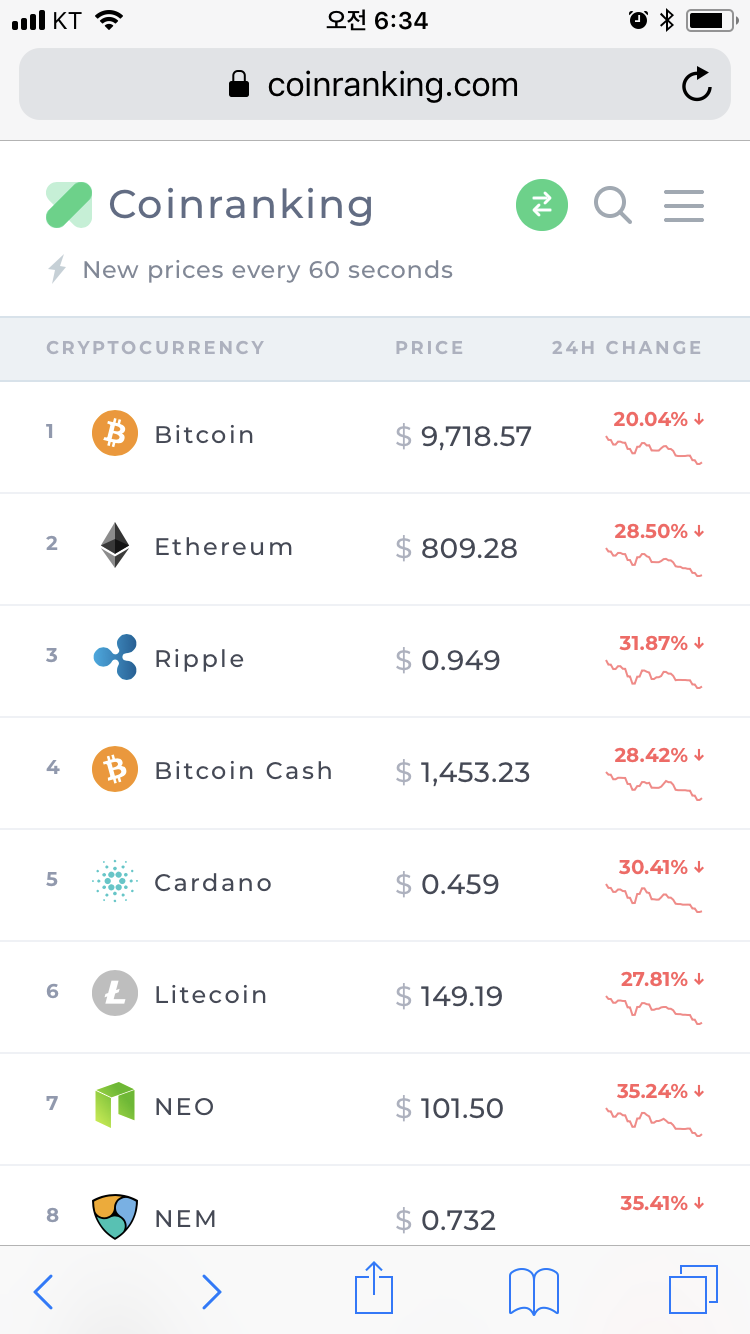Go back with Safari back arrow
750x1334 pixels.
[43, 1291]
